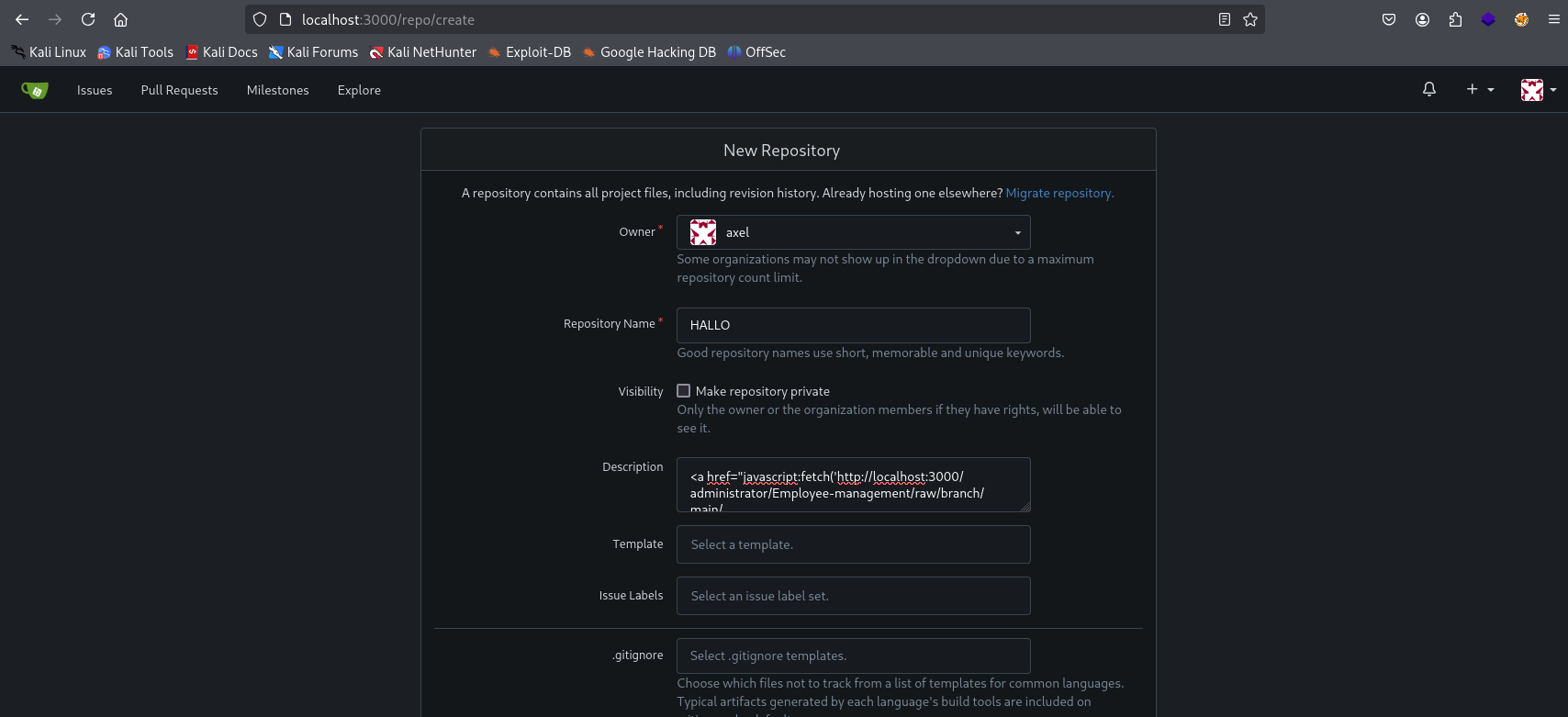
Task: Open the Kali Forums bookmark
Action: coord(313,52)
